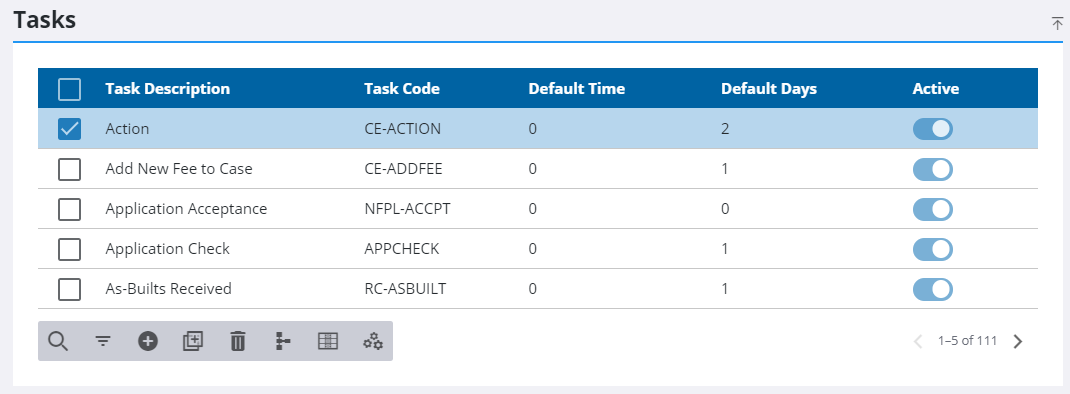This screenshot has width=1070, height=394.
Task: Delete selected task with trash icon
Action: point(237,341)
